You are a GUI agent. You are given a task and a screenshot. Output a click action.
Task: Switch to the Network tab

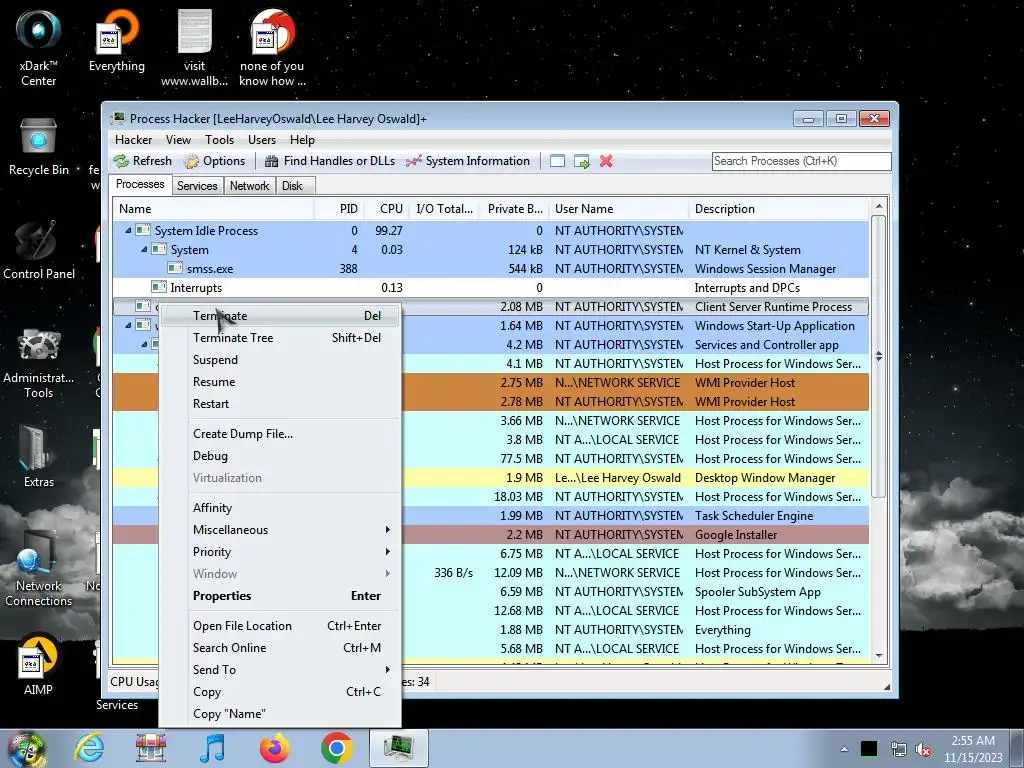click(249, 185)
